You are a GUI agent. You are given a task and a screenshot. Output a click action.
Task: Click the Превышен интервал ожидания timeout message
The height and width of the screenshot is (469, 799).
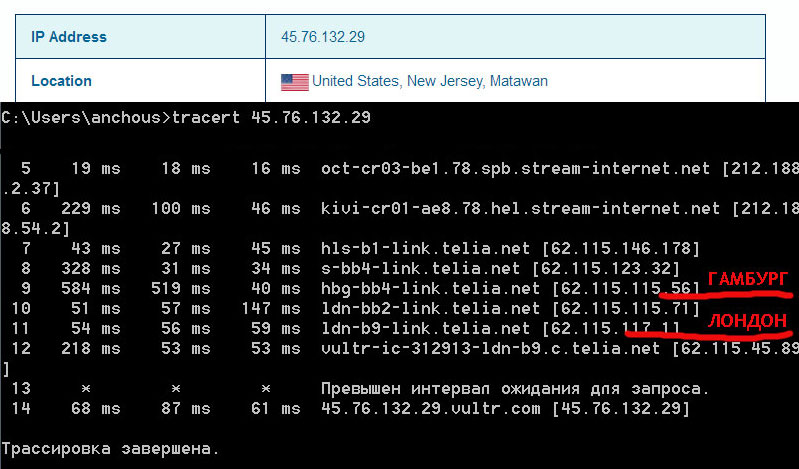(x=515, y=388)
